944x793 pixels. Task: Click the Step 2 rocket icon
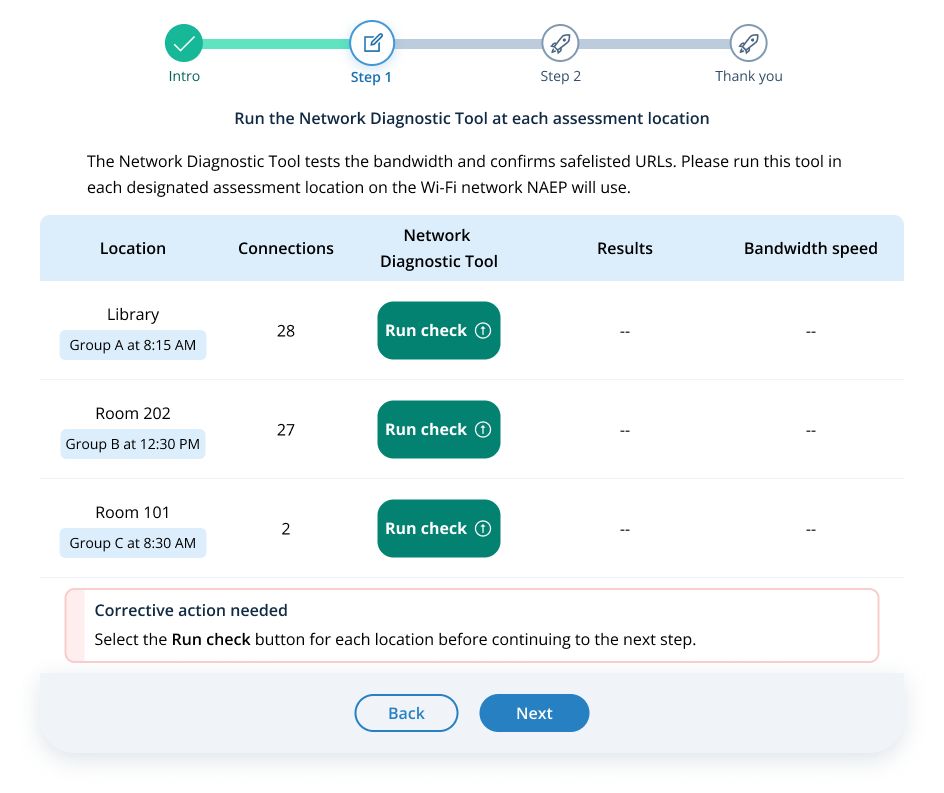(x=560, y=43)
